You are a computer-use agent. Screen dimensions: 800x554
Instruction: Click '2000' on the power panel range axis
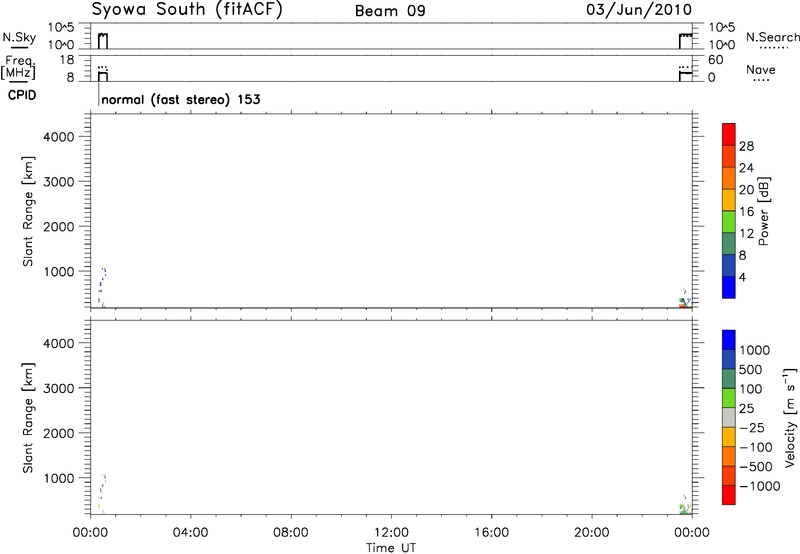59,226
